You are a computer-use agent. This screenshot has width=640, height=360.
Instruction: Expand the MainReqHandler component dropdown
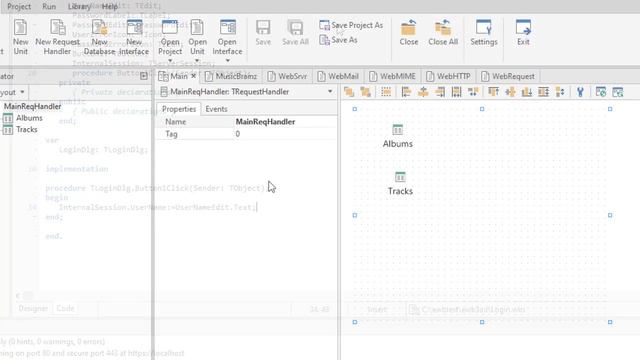click(x=330, y=92)
